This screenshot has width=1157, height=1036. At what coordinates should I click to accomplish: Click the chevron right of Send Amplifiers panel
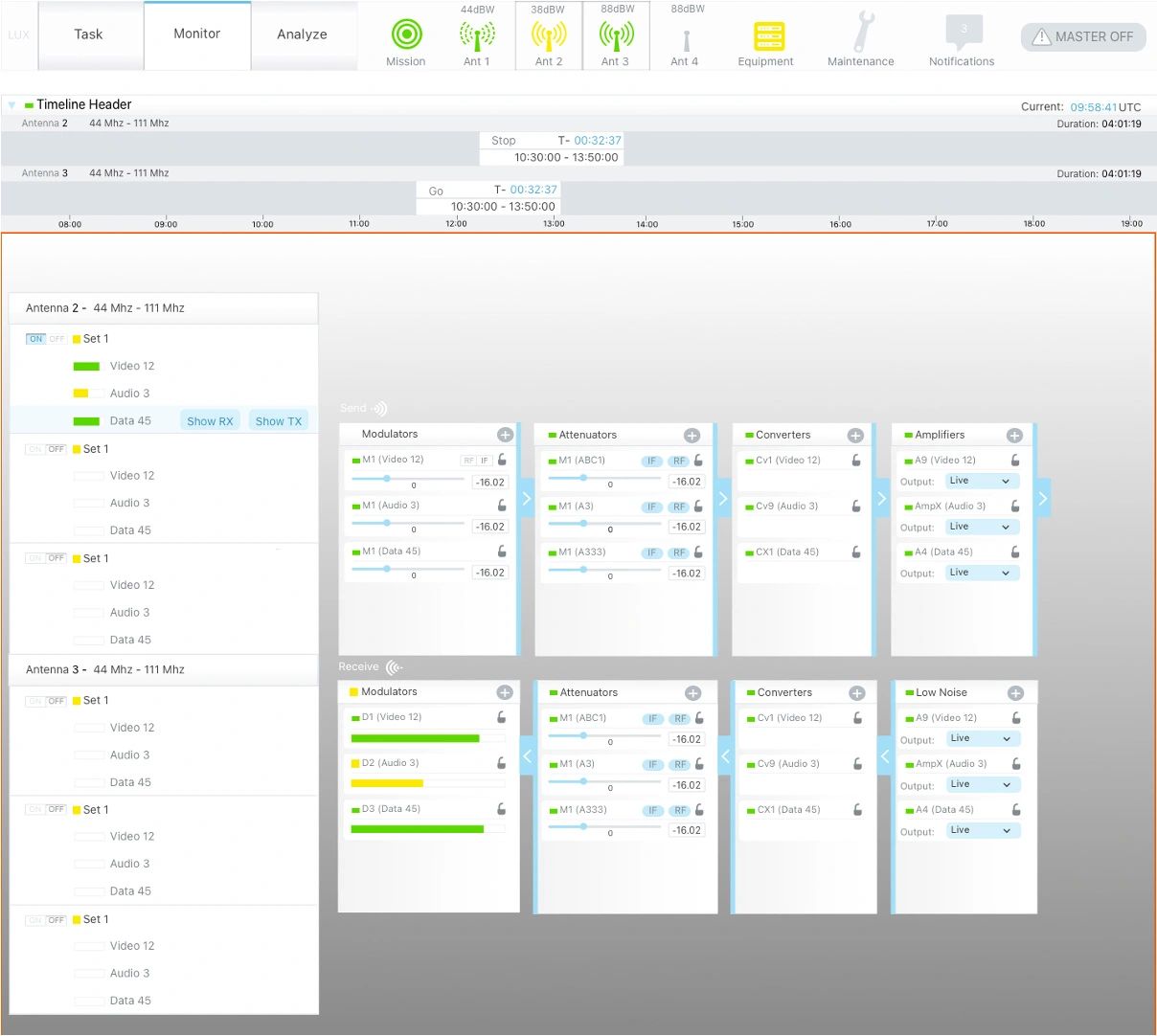[1043, 498]
